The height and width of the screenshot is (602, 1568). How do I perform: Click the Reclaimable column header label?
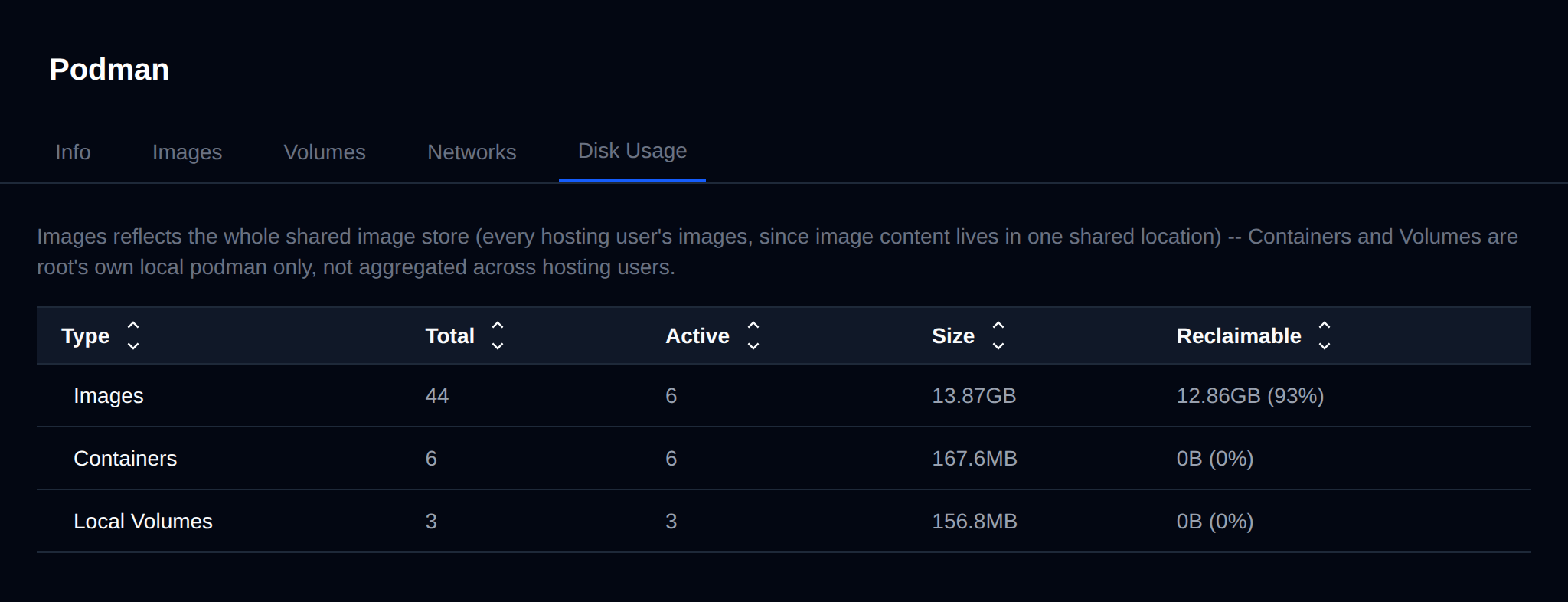coord(1239,335)
